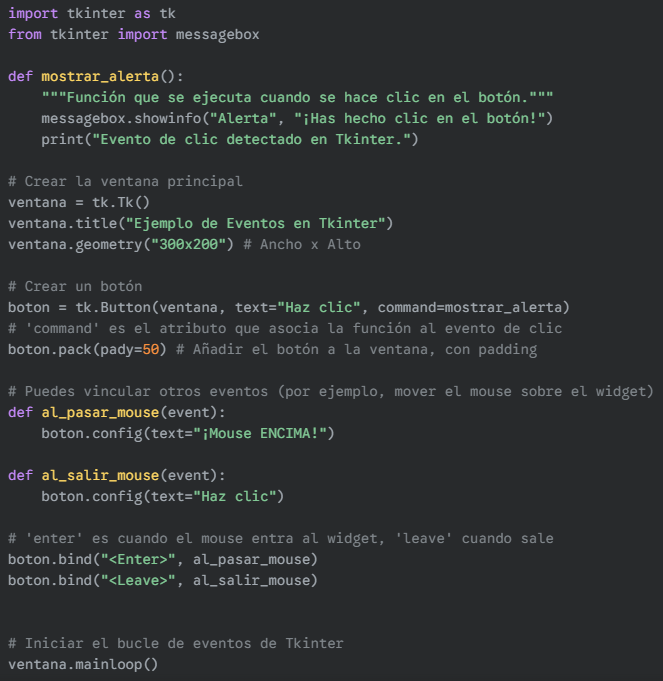The width and height of the screenshot is (663, 681).
Task: Click on tk.Tk() assignment line
Action: click(x=79, y=202)
